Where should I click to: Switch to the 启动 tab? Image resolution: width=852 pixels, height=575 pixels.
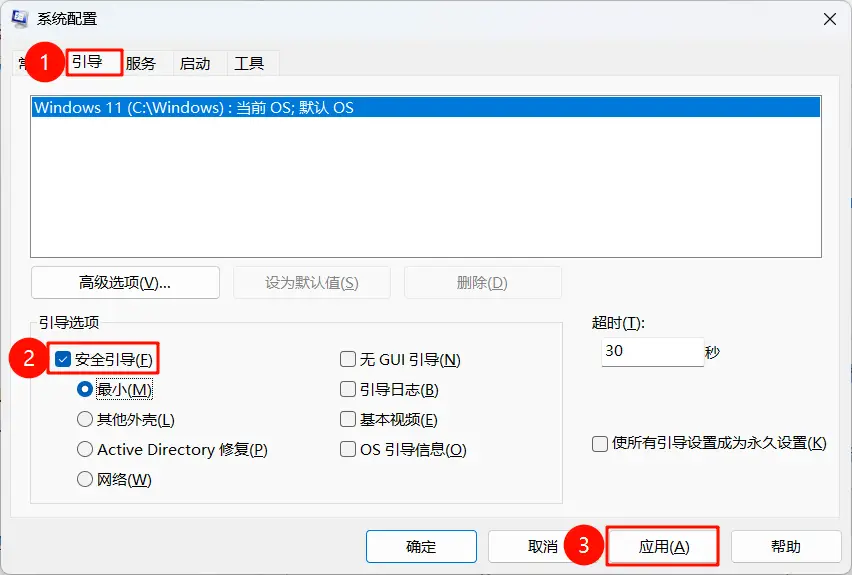click(195, 64)
